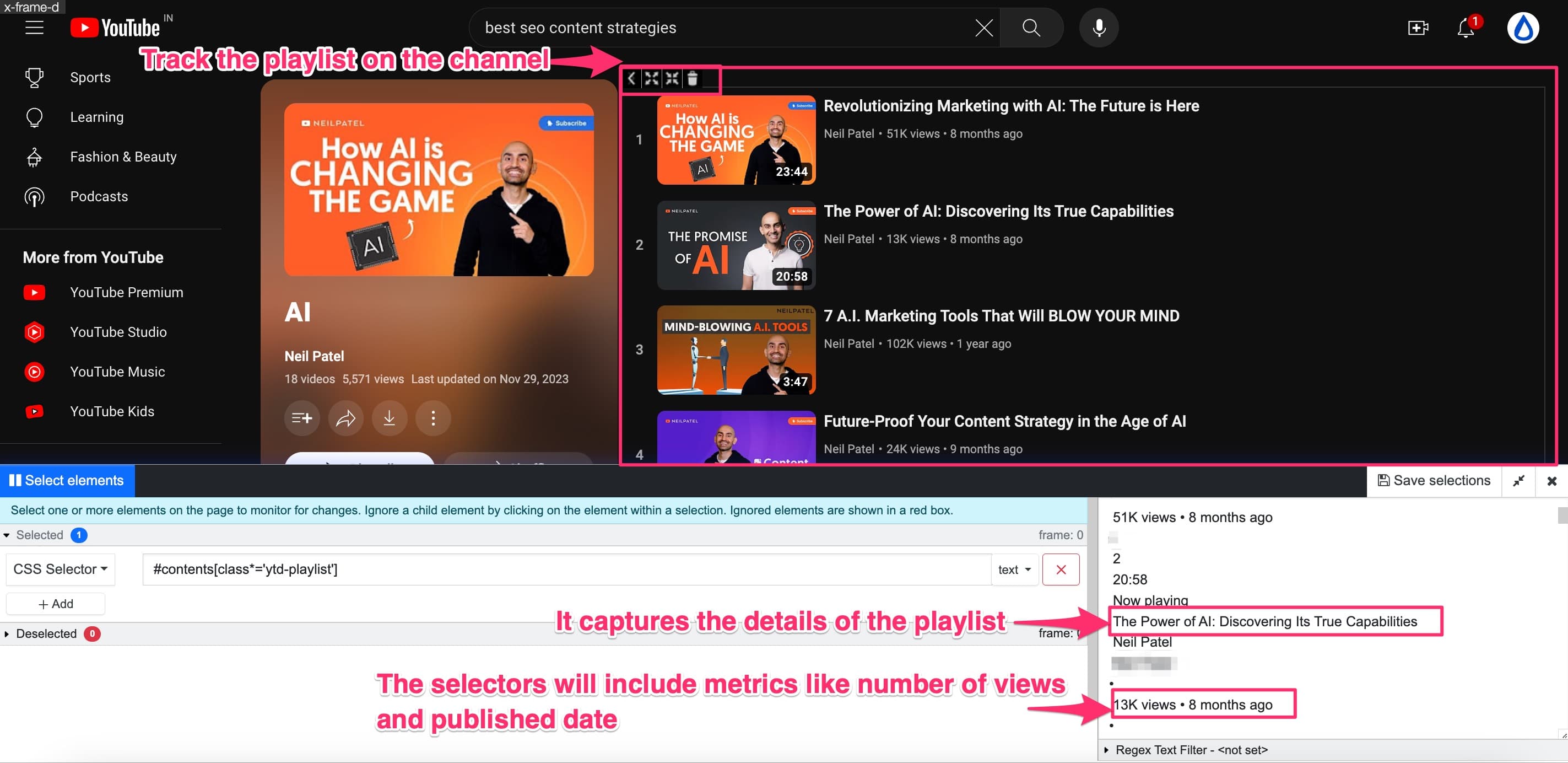Image resolution: width=1568 pixels, height=763 pixels.
Task: Click the How AI is Changing the Game thumbnail
Action: 736,140
